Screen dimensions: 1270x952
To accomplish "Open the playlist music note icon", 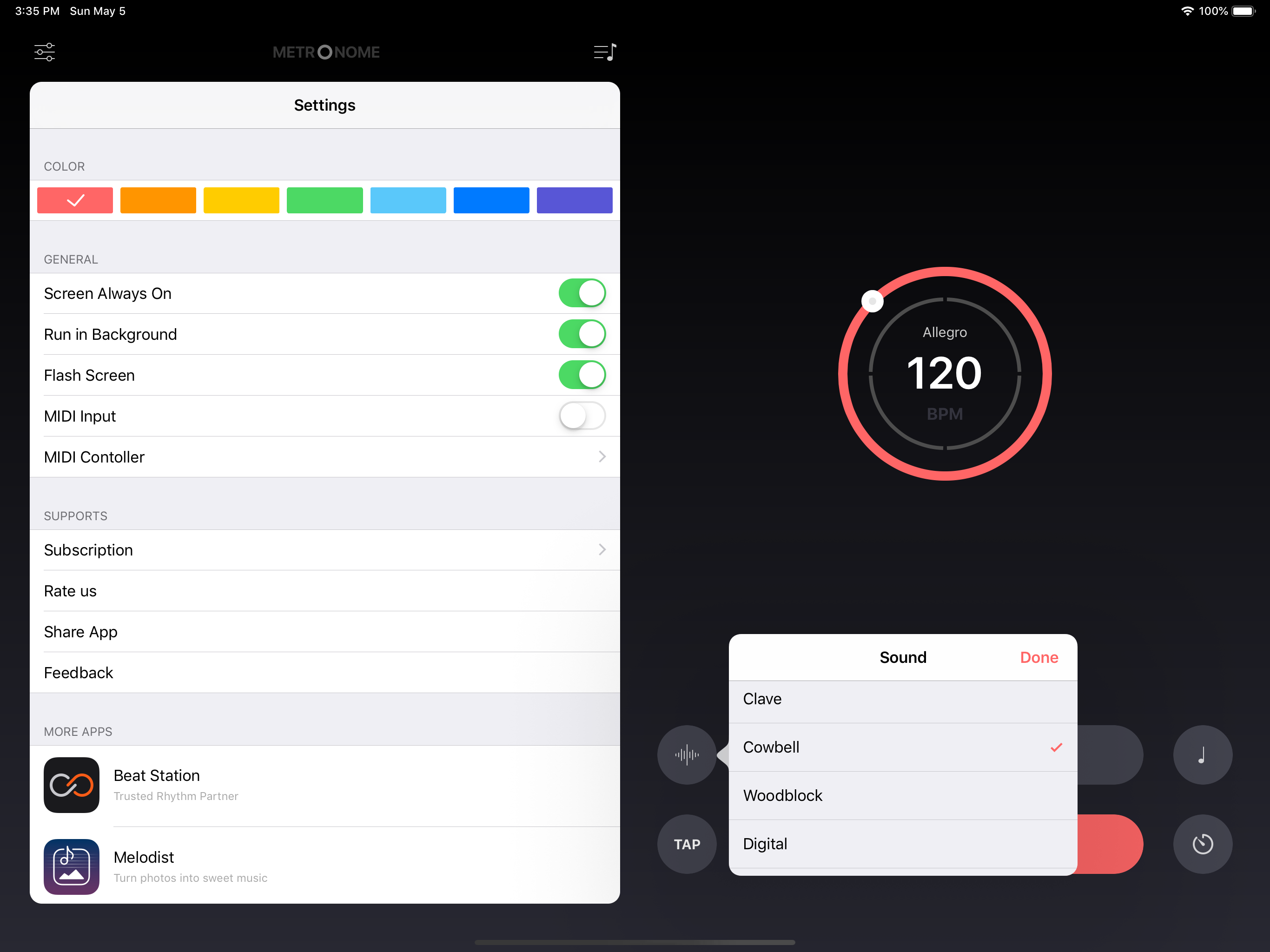I will click(605, 52).
